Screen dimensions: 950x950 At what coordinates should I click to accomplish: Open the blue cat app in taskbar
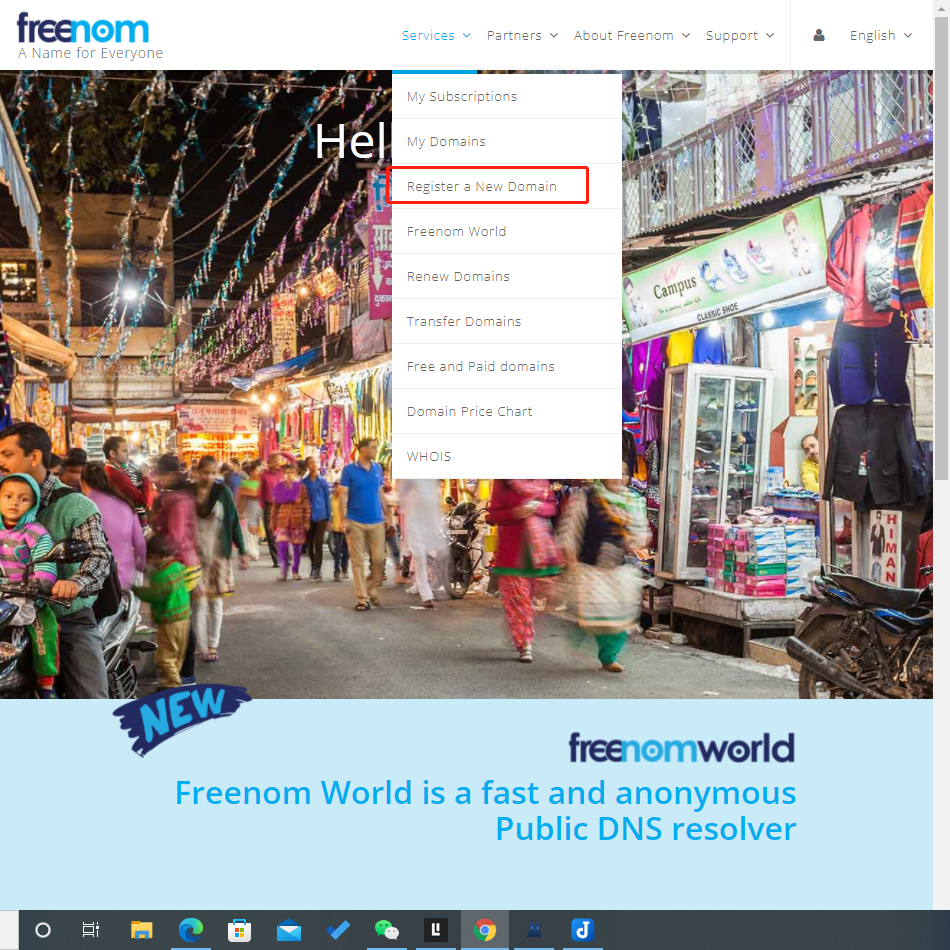(x=534, y=929)
